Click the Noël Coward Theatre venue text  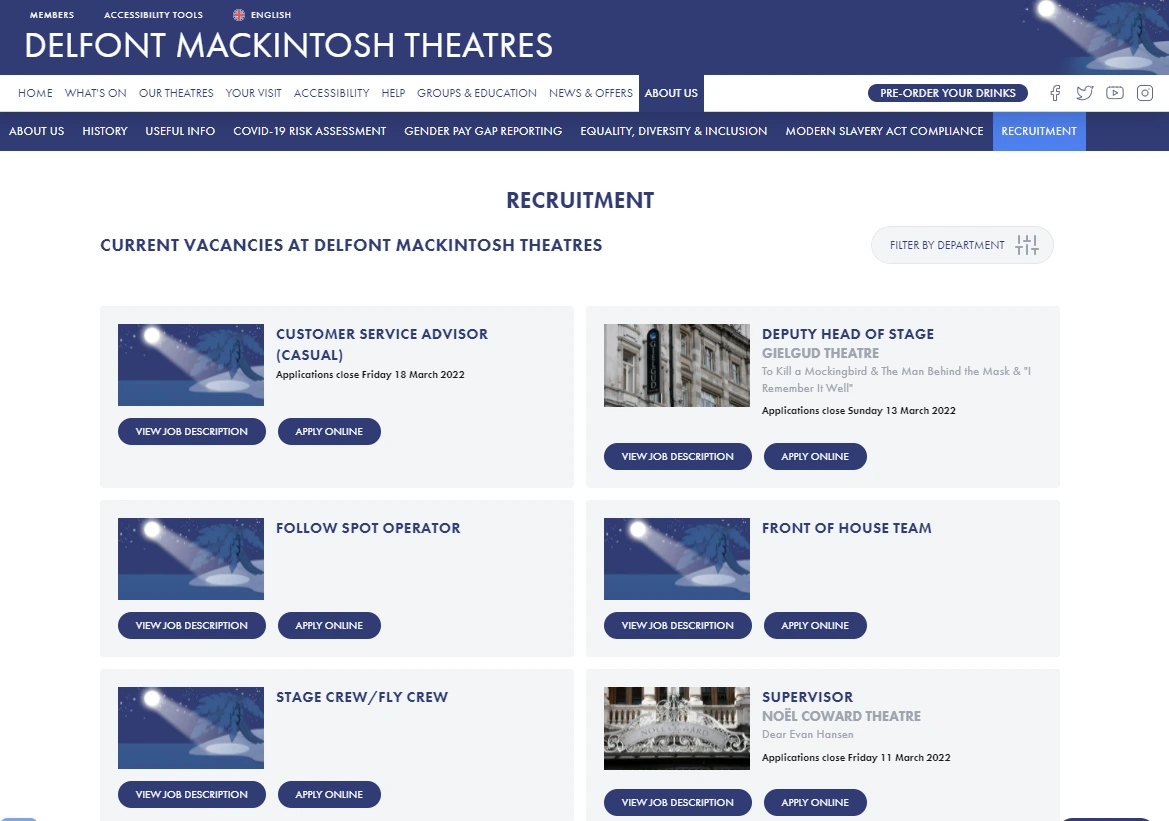click(841, 717)
